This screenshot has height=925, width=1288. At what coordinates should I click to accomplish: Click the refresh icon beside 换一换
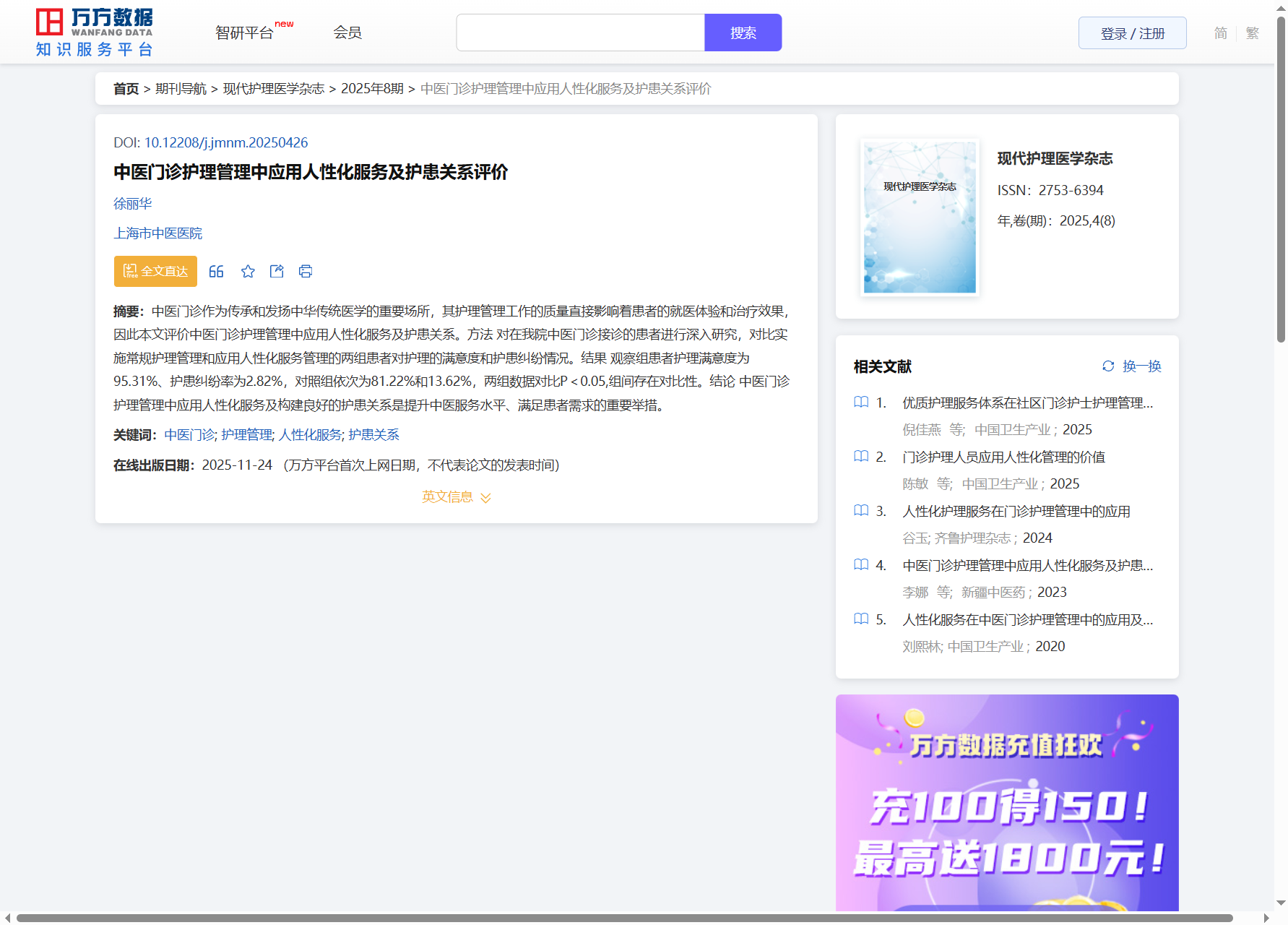click(x=1108, y=366)
